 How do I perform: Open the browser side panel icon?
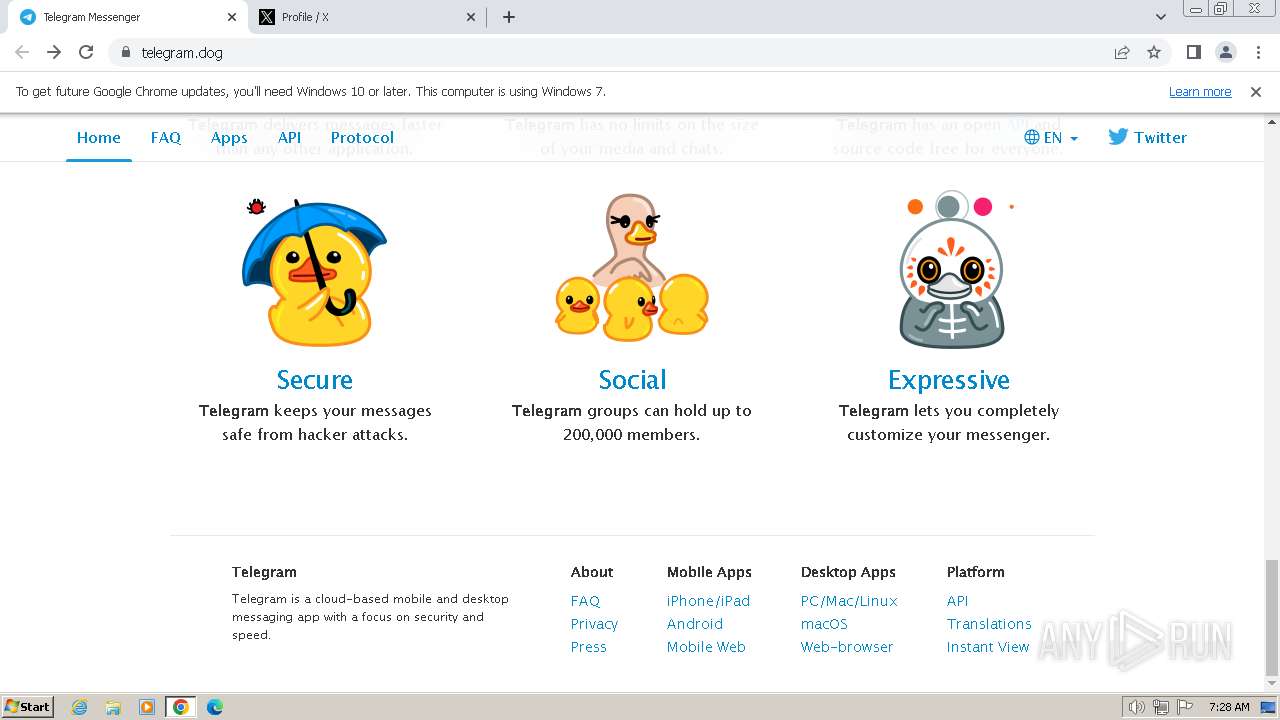point(1194,52)
